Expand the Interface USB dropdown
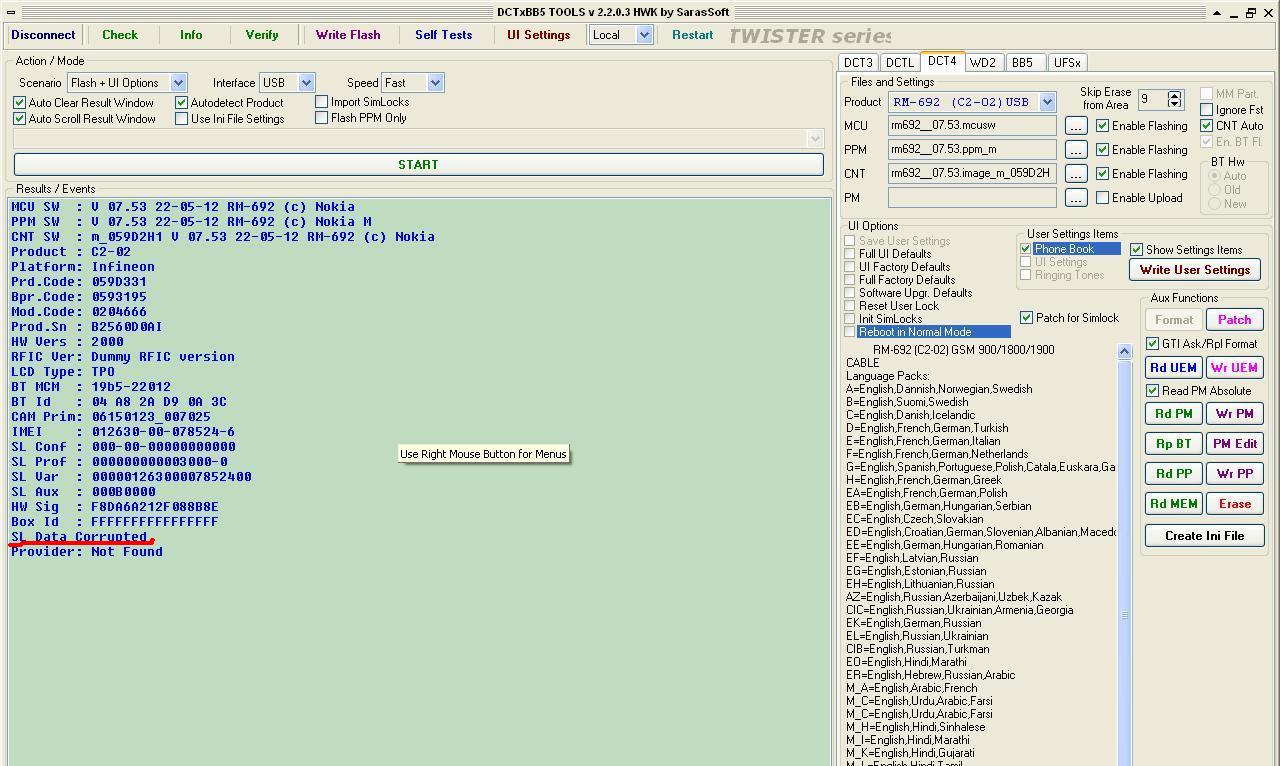1280x766 pixels. (287, 83)
